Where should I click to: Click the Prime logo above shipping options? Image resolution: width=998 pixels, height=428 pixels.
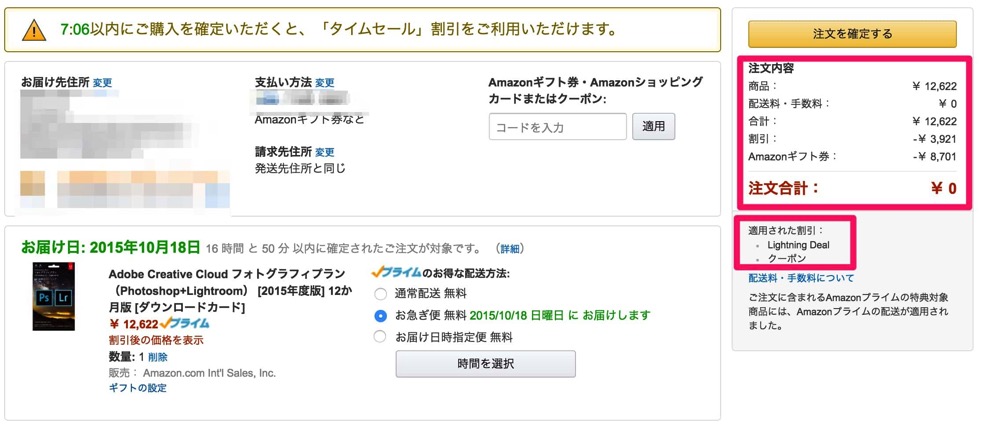393,272
